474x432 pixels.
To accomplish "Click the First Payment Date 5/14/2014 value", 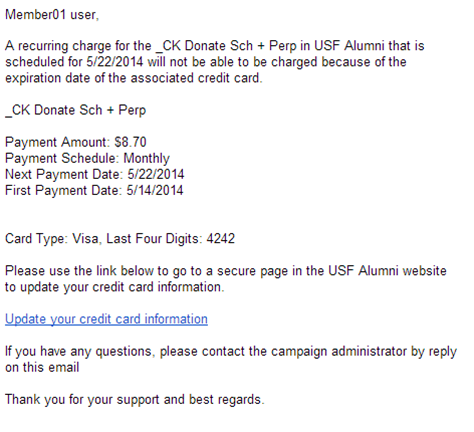I will pyautogui.click(x=155, y=190).
